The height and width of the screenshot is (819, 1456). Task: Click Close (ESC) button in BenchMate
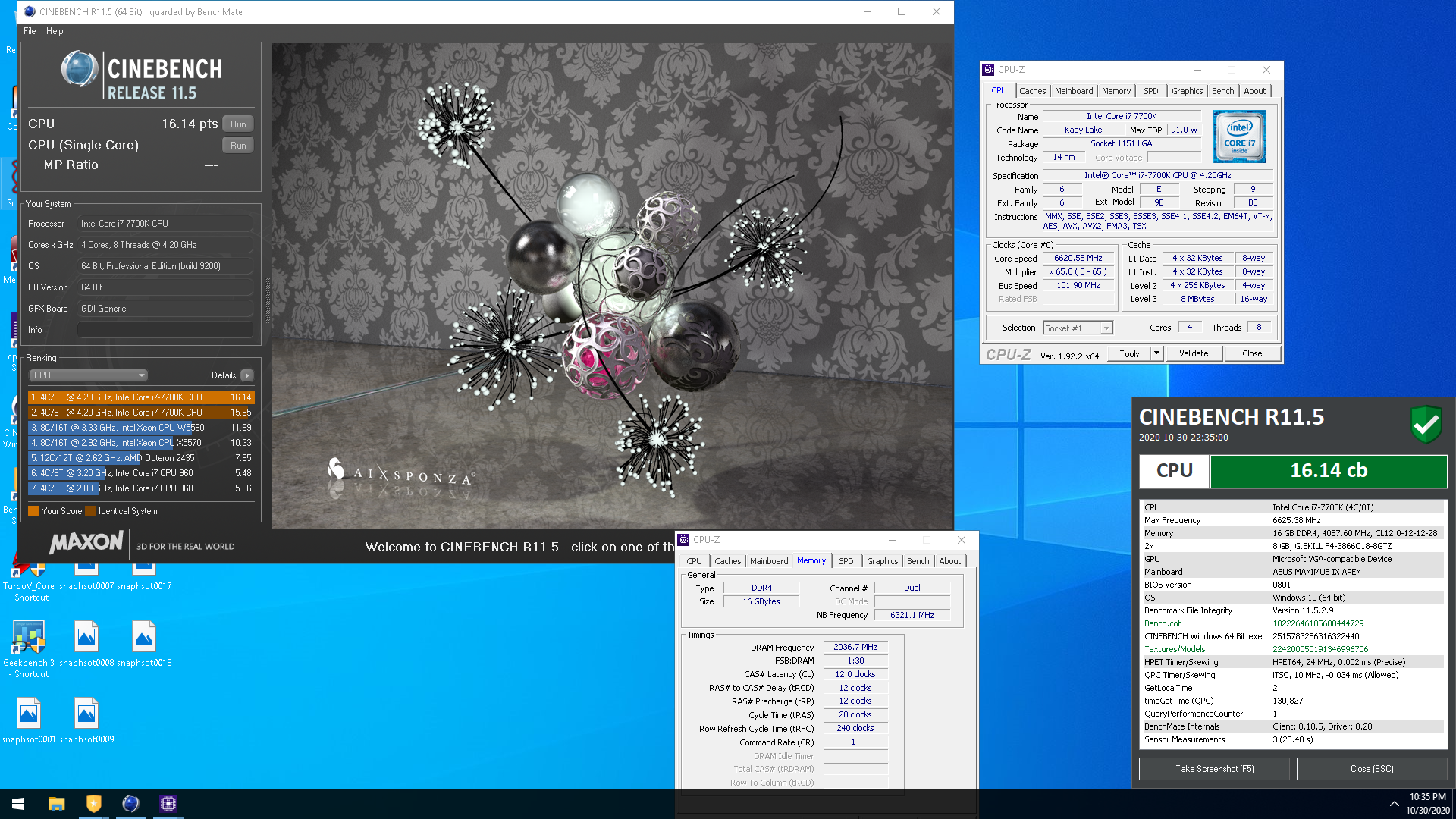point(1372,769)
